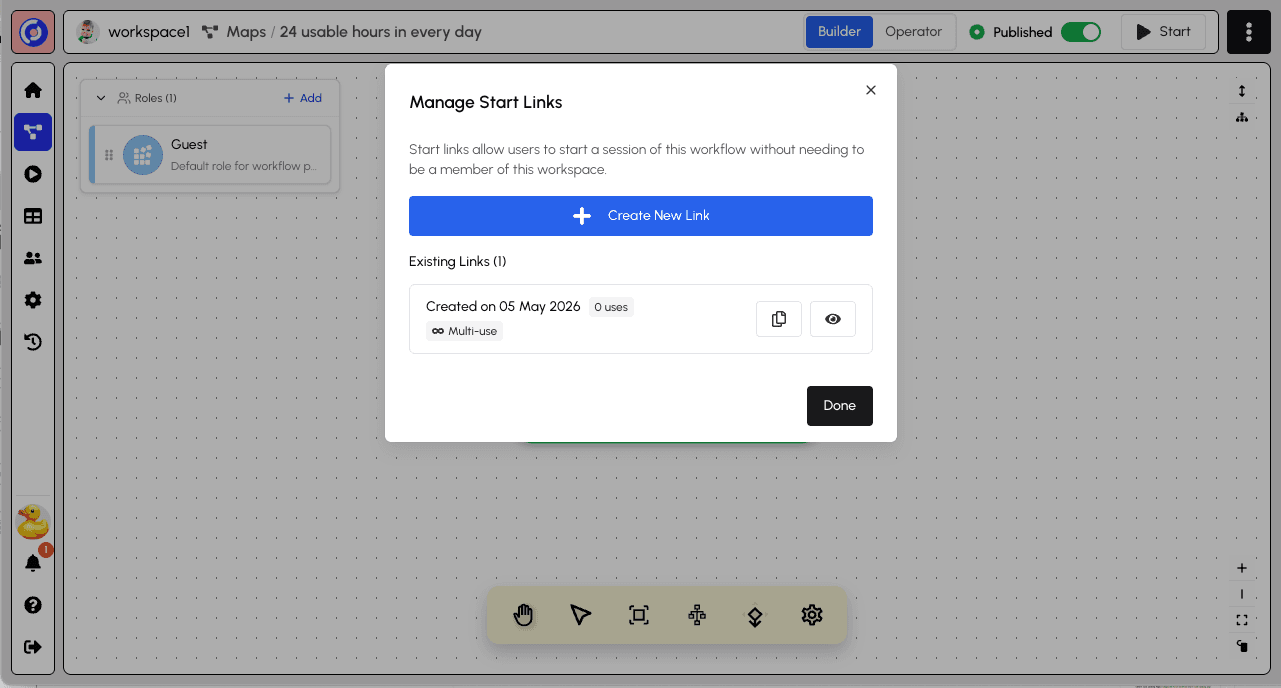Screen dimensions: 1281x688
Task: Click the '0 uses' badge
Action: (x=611, y=307)
